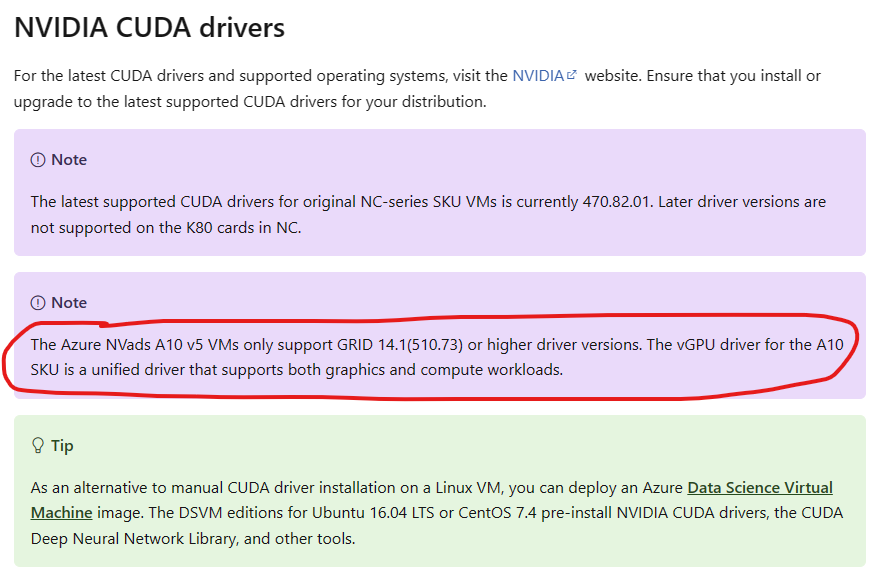Image resolution: width=878 pixels, height=577 pixels.
Task: Click the info icon in the NVads A10 note
Action: [x=38, y=303]
